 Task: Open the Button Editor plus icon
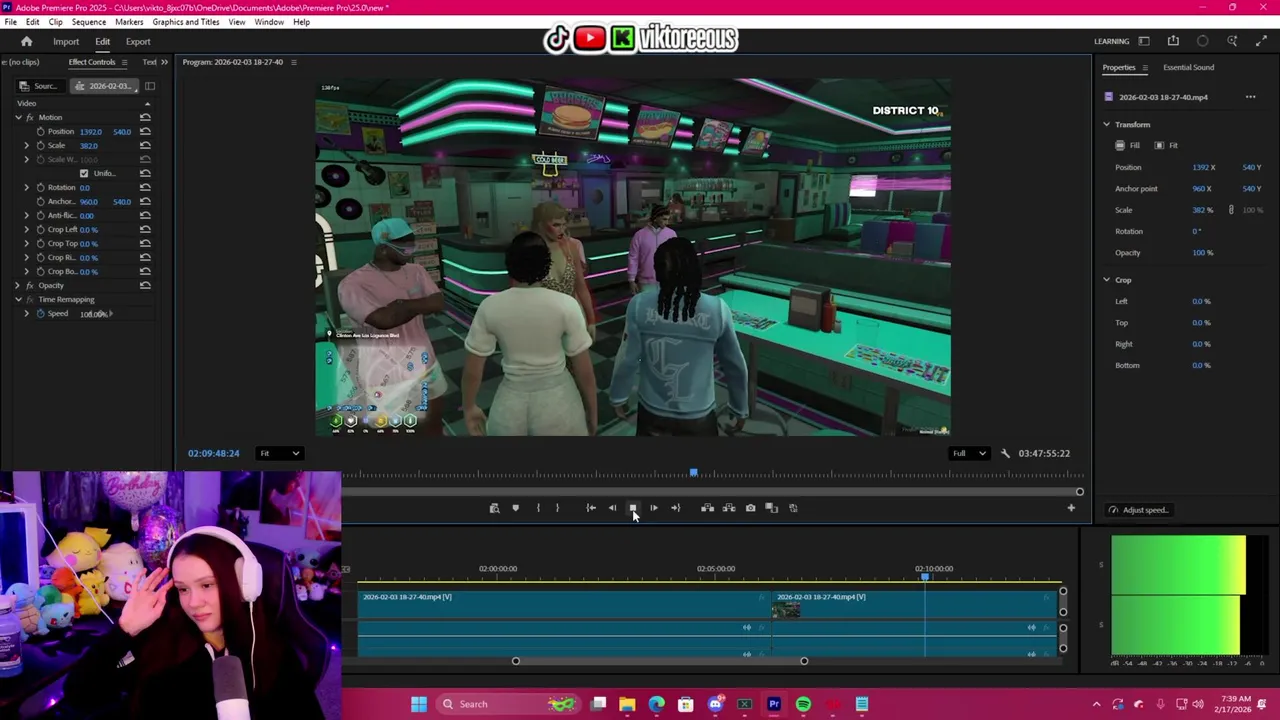(1071, 508)
